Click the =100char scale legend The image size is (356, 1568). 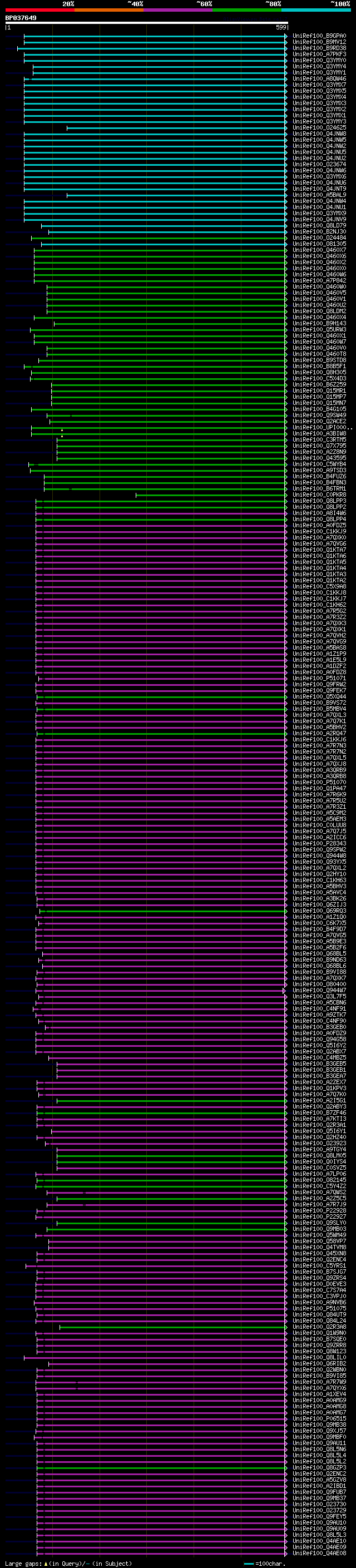[265, 1564]
